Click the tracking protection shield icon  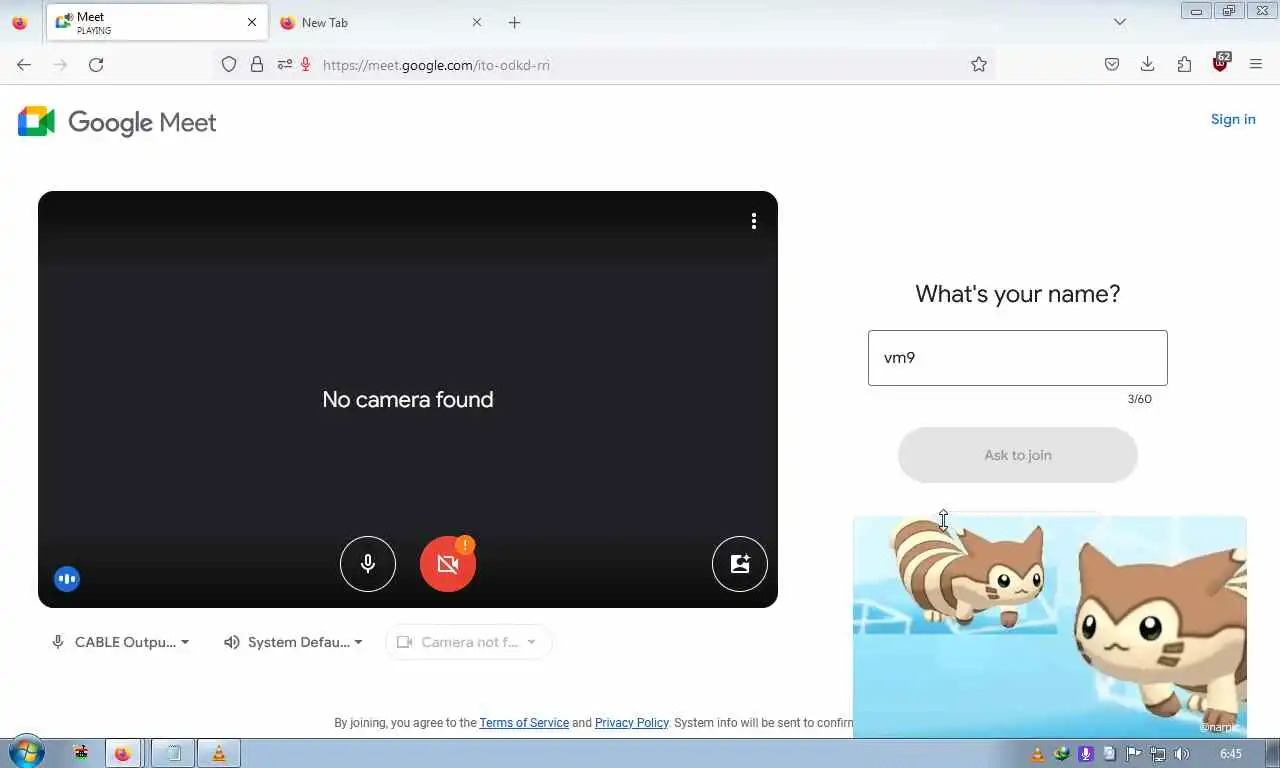tap(229, 64)
